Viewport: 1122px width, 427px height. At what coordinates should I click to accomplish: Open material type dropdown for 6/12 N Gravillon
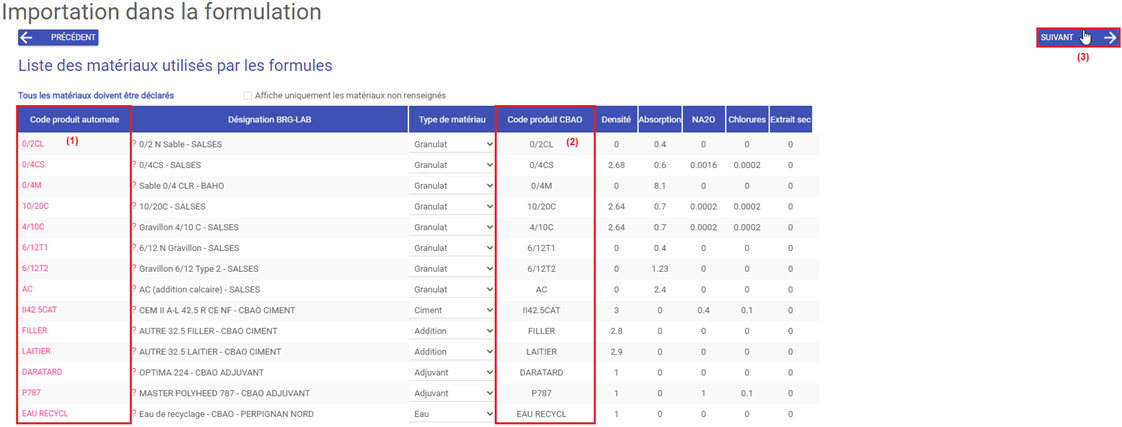(x=452, y=247)
